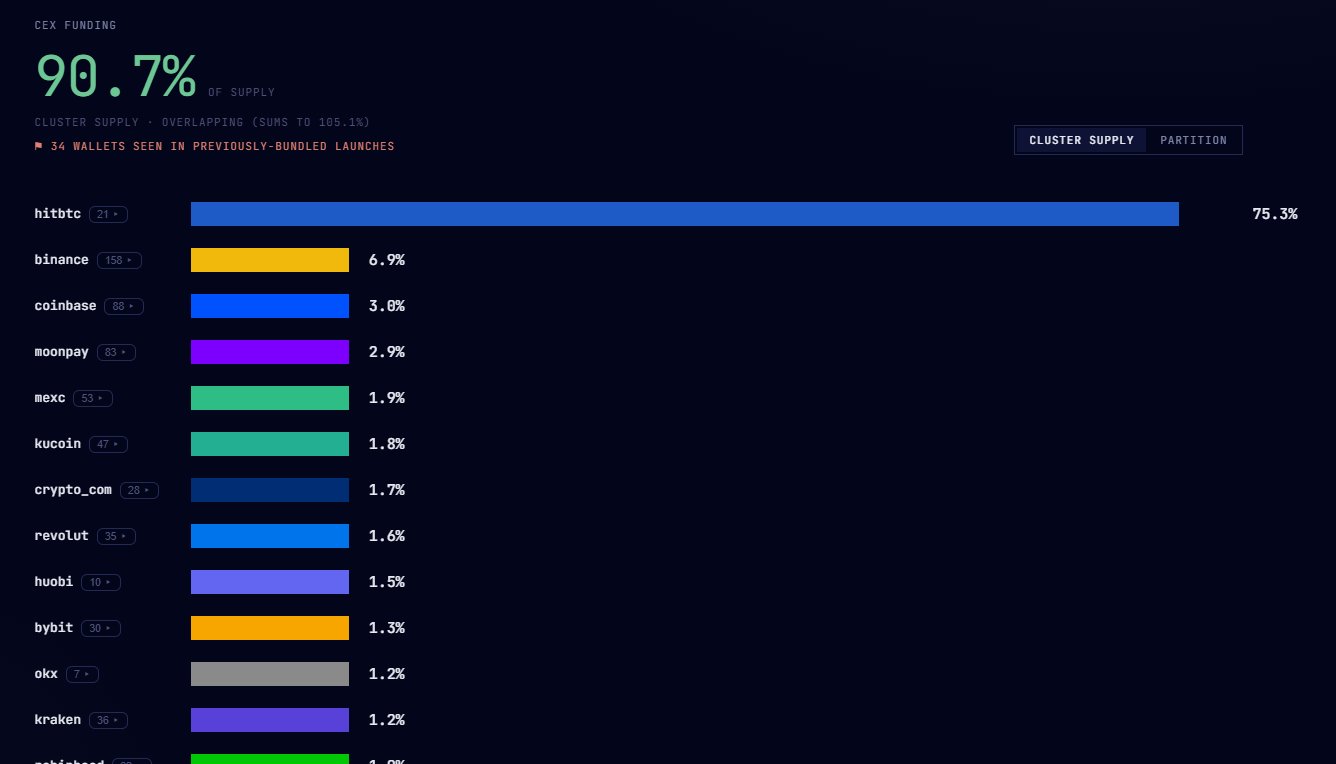Click the "OF SUPPLY" caption

pos(241,93)
